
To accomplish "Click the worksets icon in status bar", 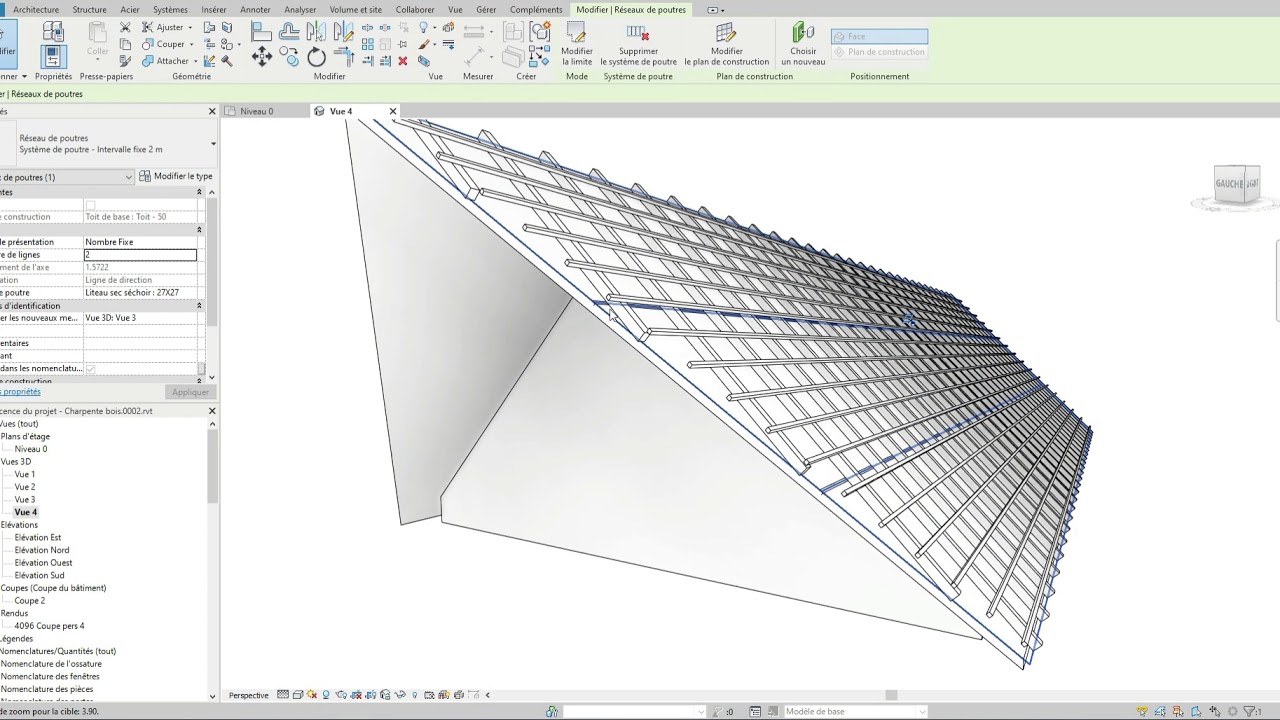I will pos(552,711).
